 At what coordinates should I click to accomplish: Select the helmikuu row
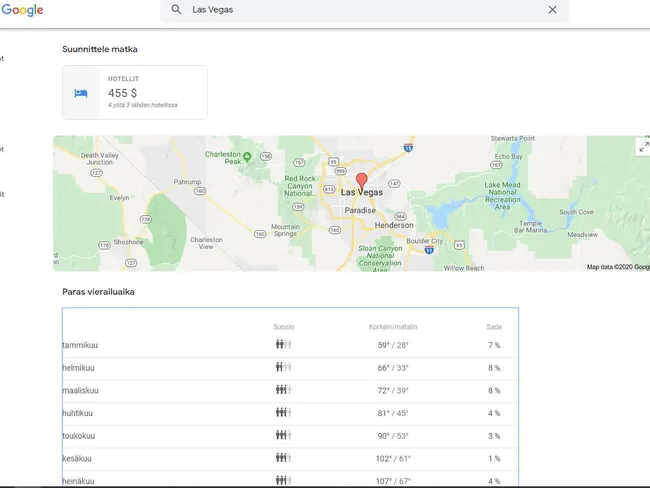pos(290,368)
